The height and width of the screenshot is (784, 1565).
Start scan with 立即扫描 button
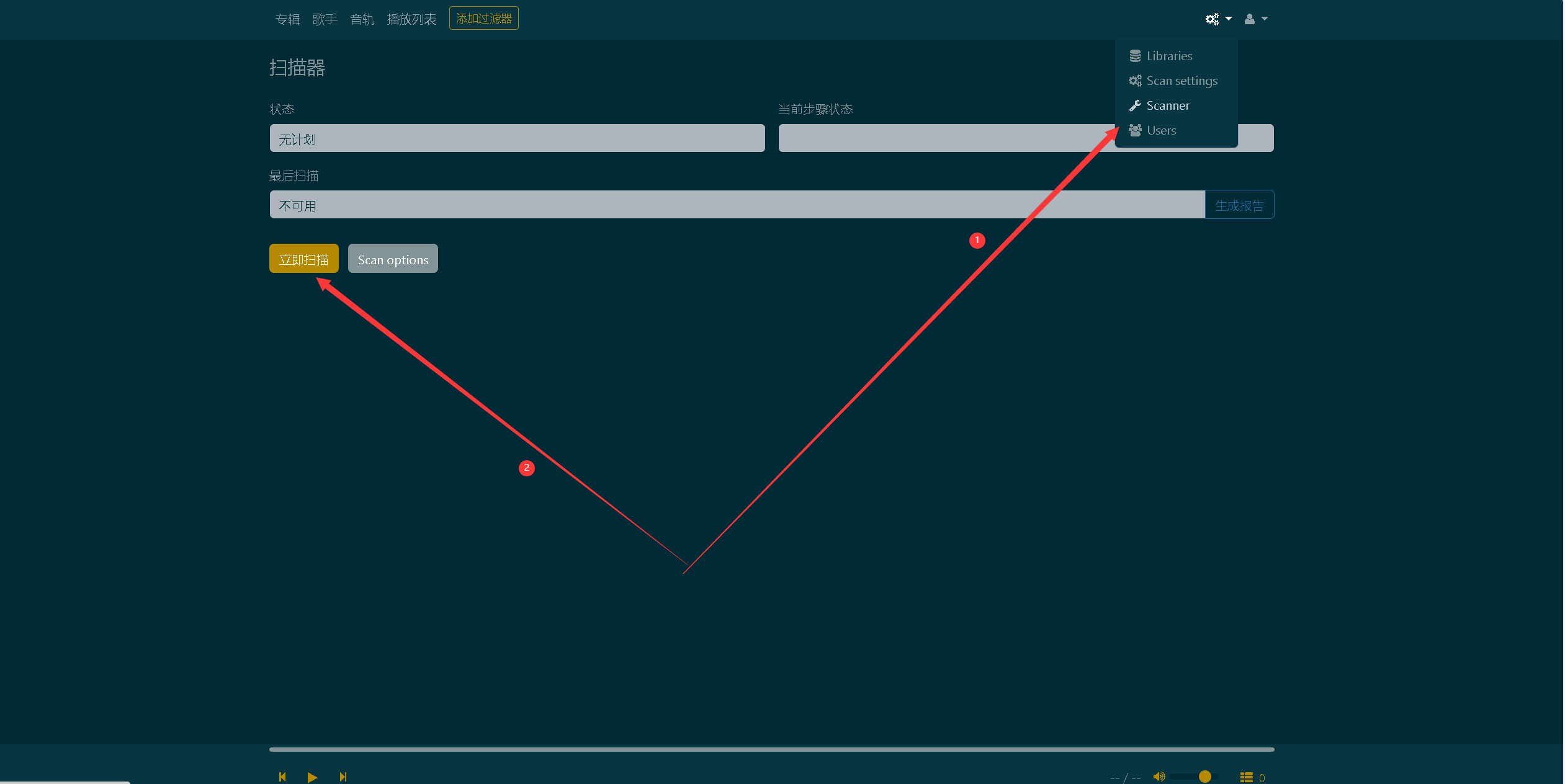point(303,259)
